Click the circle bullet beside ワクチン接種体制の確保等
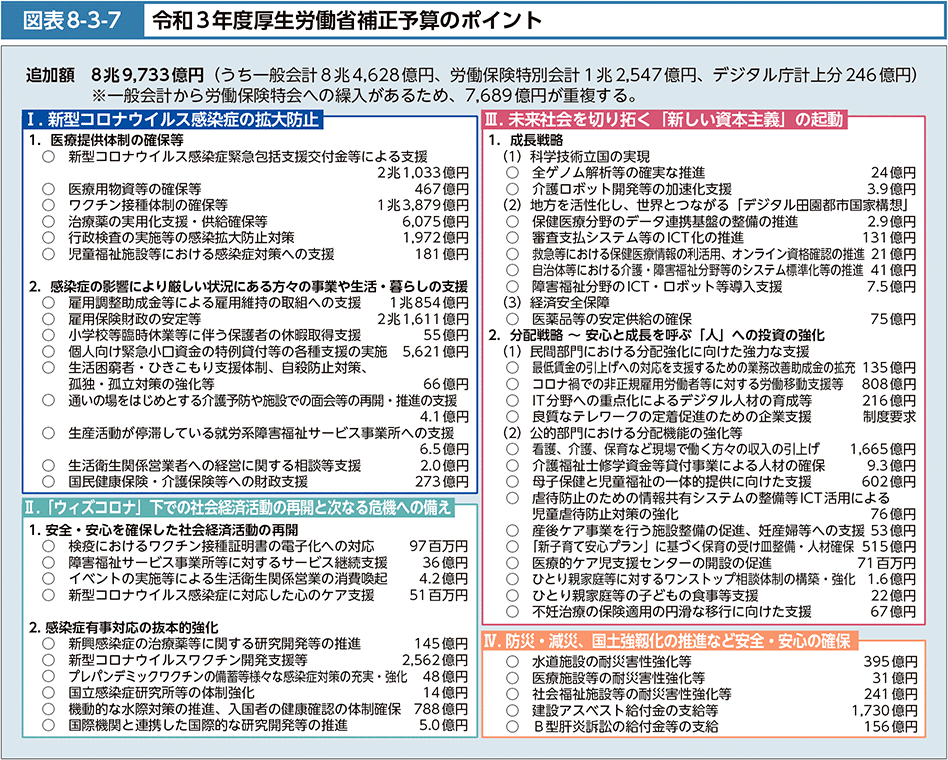The image size is (948, 760). (48, 205)
